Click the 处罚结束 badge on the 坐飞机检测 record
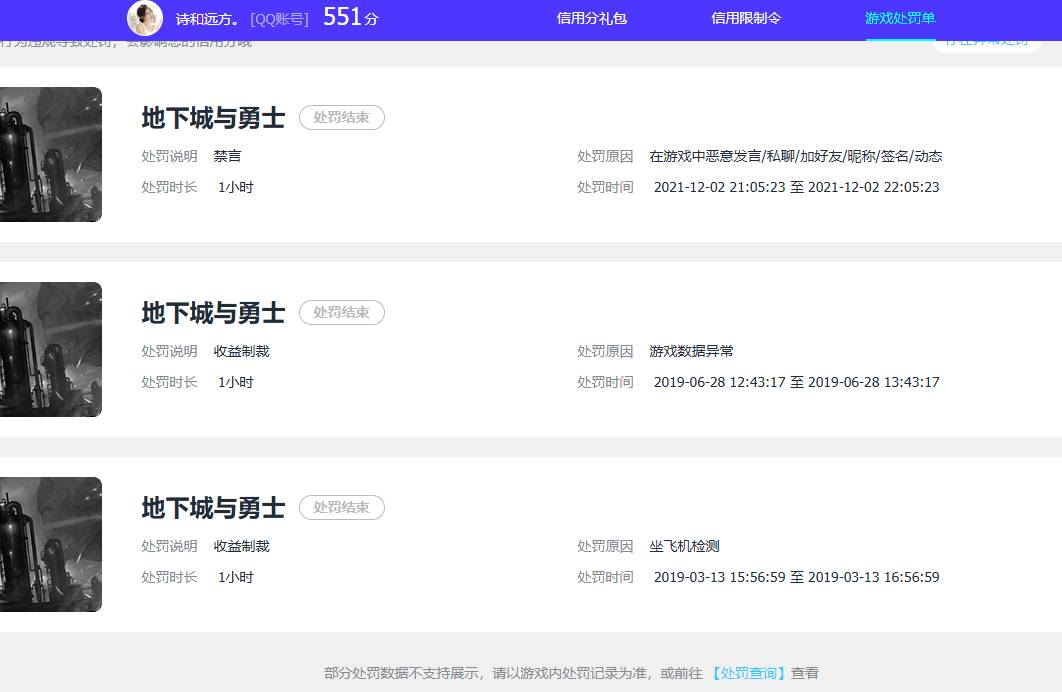 341,508
